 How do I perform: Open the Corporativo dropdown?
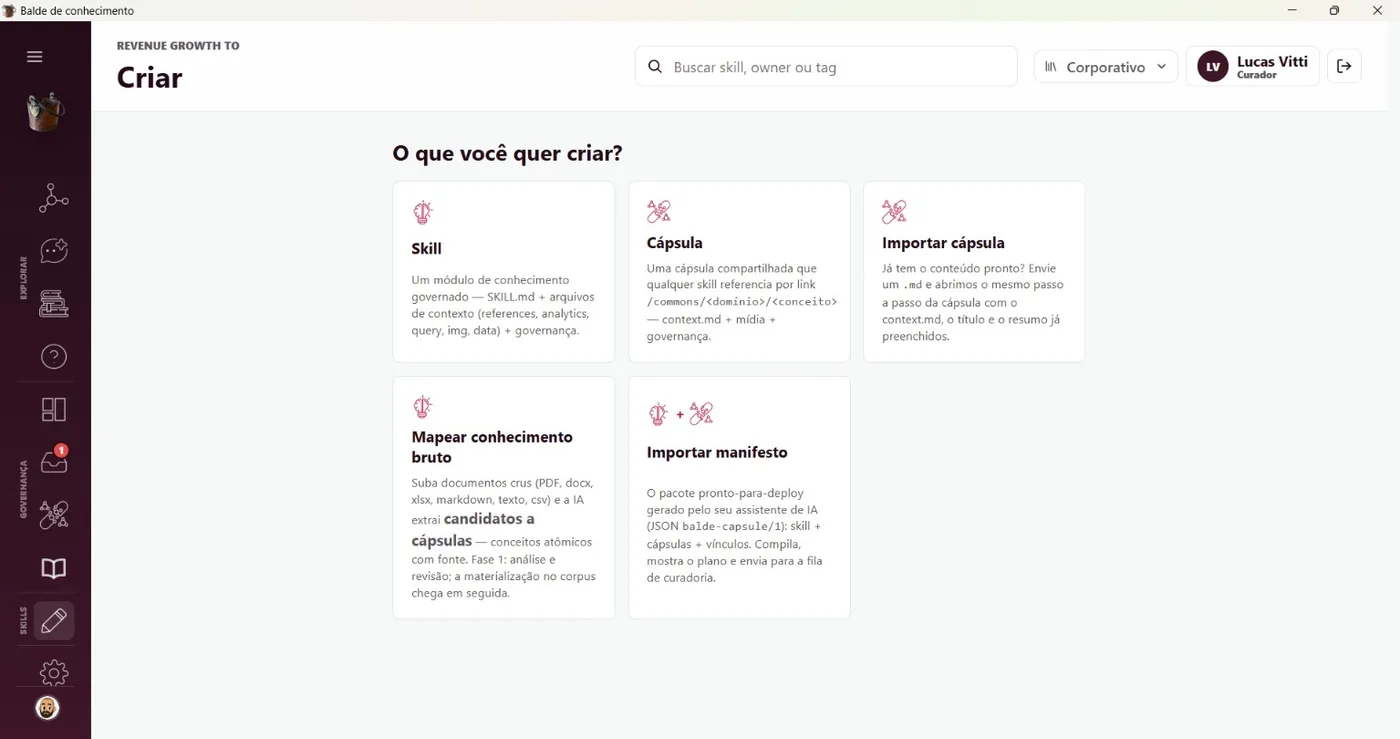[1105, 67]
